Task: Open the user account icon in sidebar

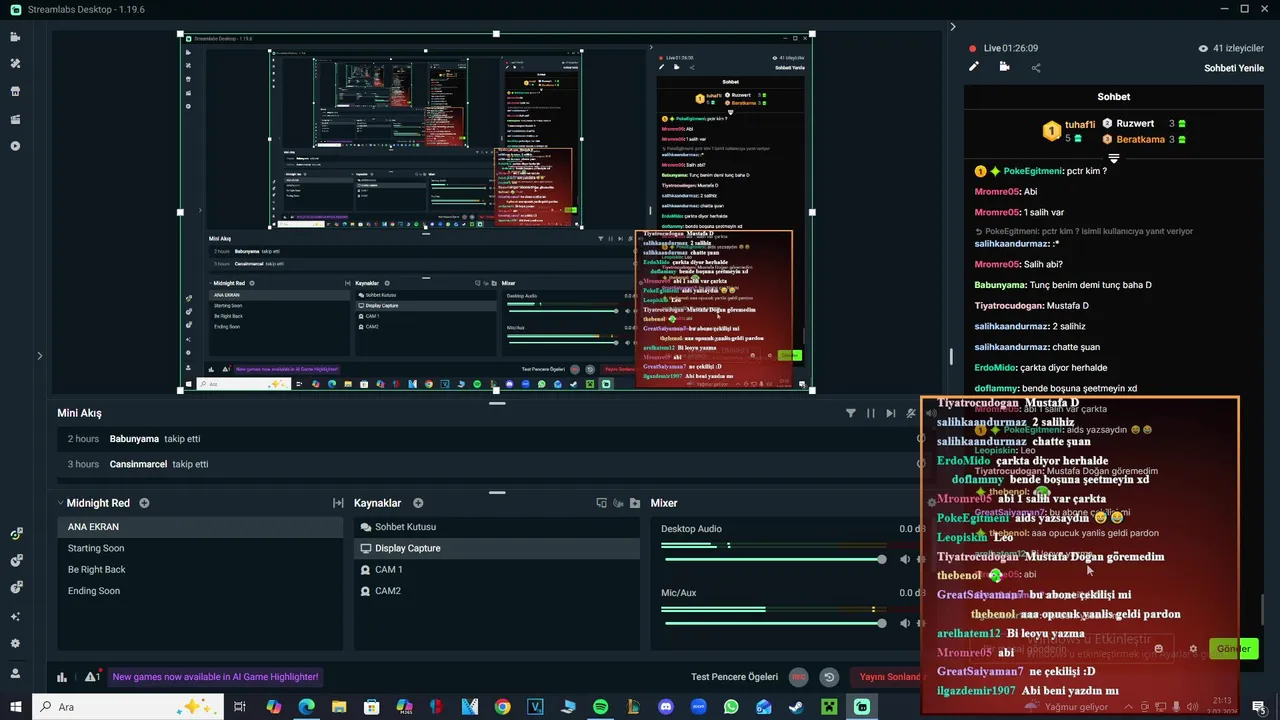Action: click(15, 674)
